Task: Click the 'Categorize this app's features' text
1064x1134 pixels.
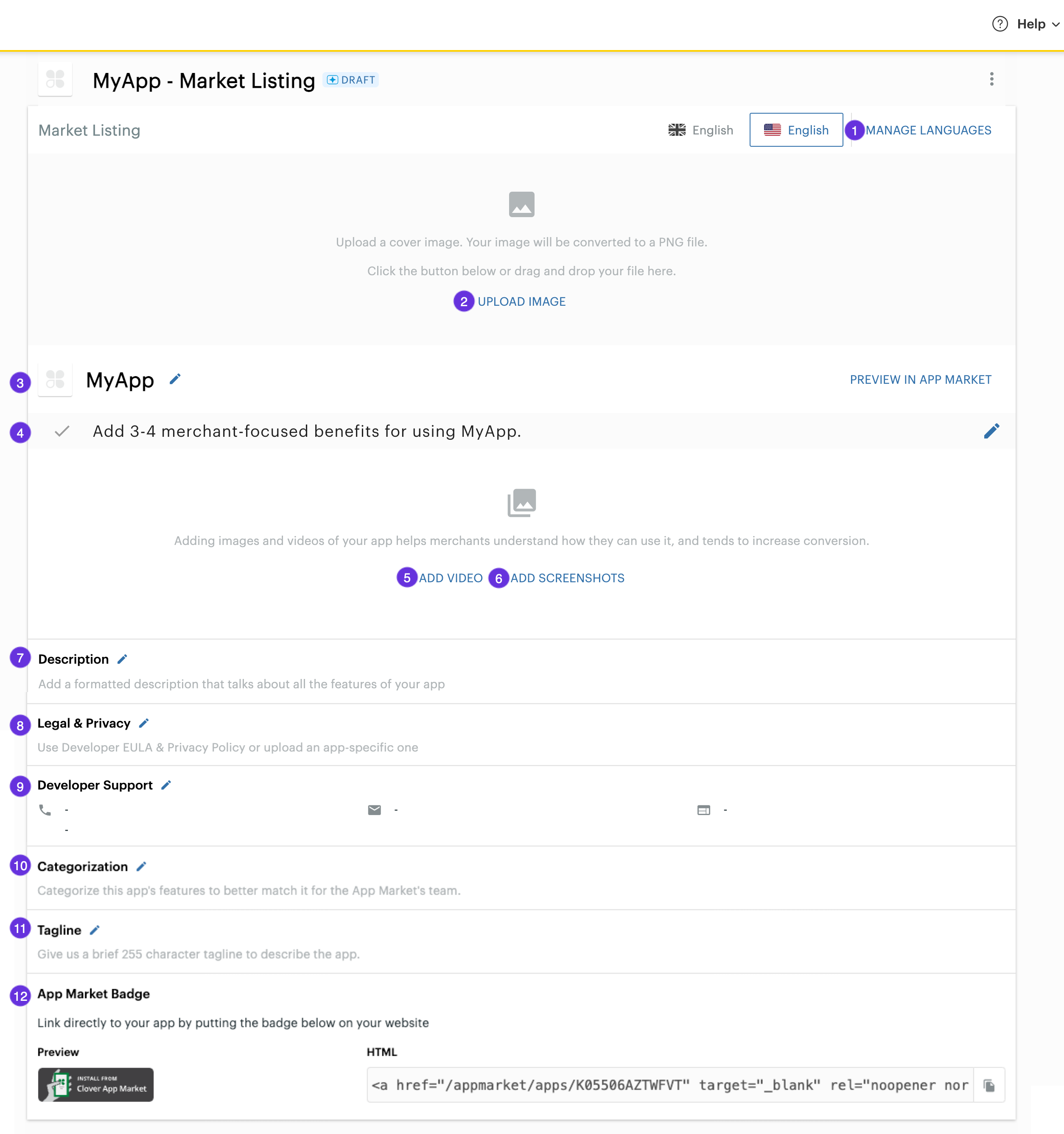Action: 249,891
